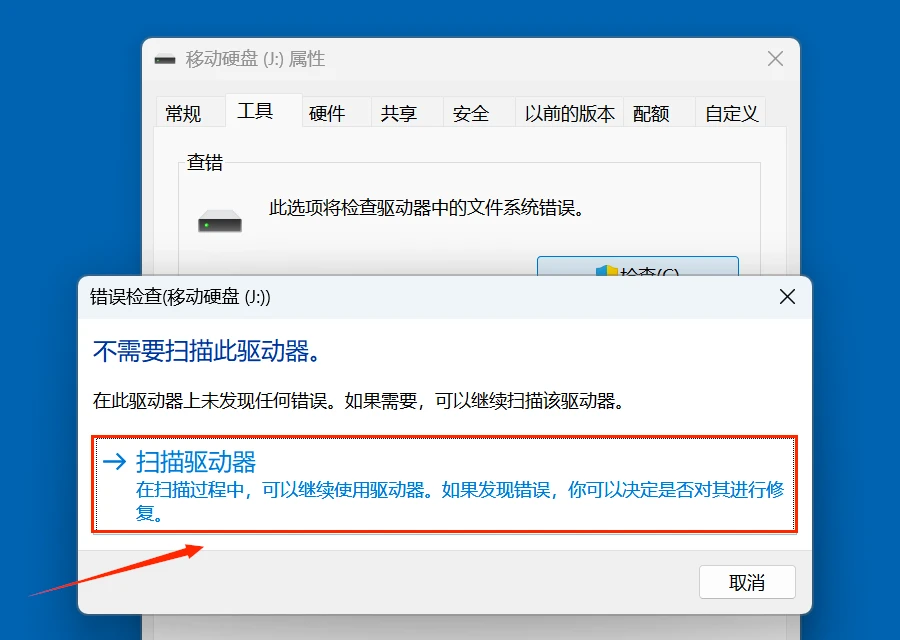Click the 错误检查(移动硬盘 (J:)) title bar
900x640 pixels.
(x=180, y=297)
